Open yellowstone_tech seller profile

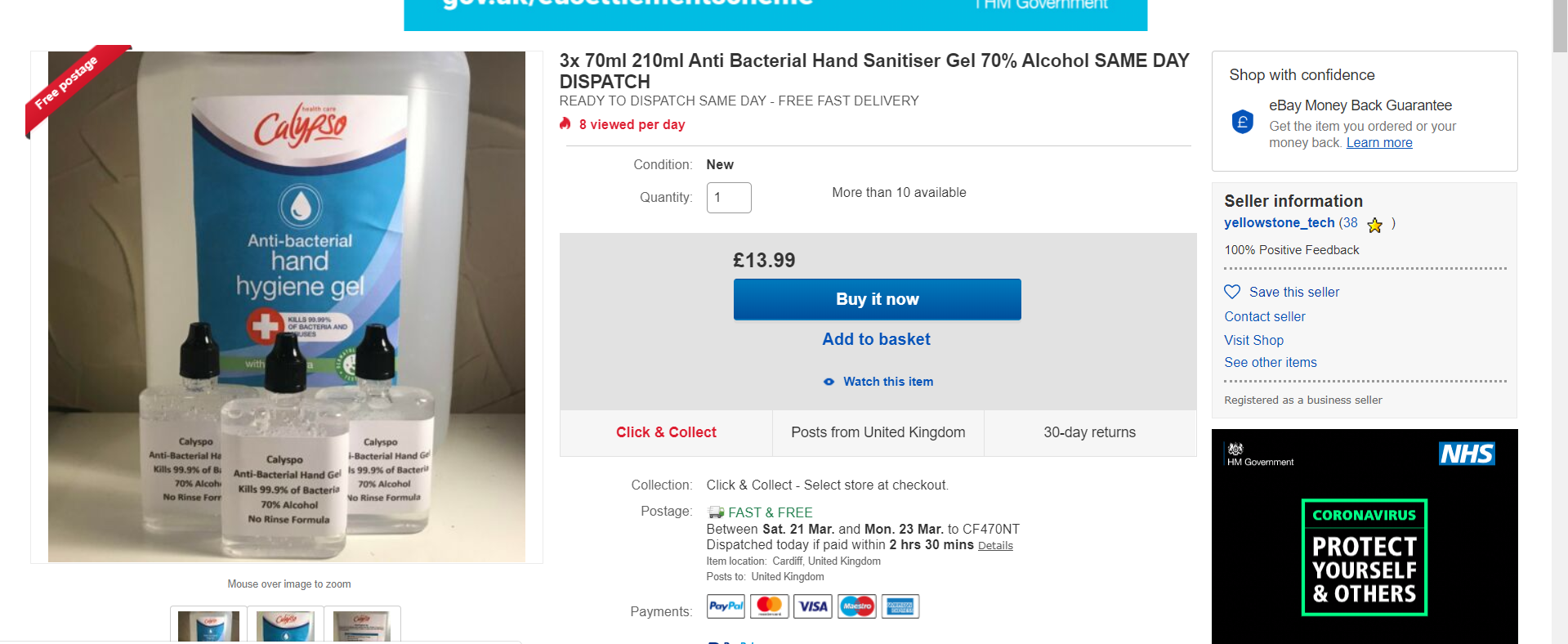1279,222
